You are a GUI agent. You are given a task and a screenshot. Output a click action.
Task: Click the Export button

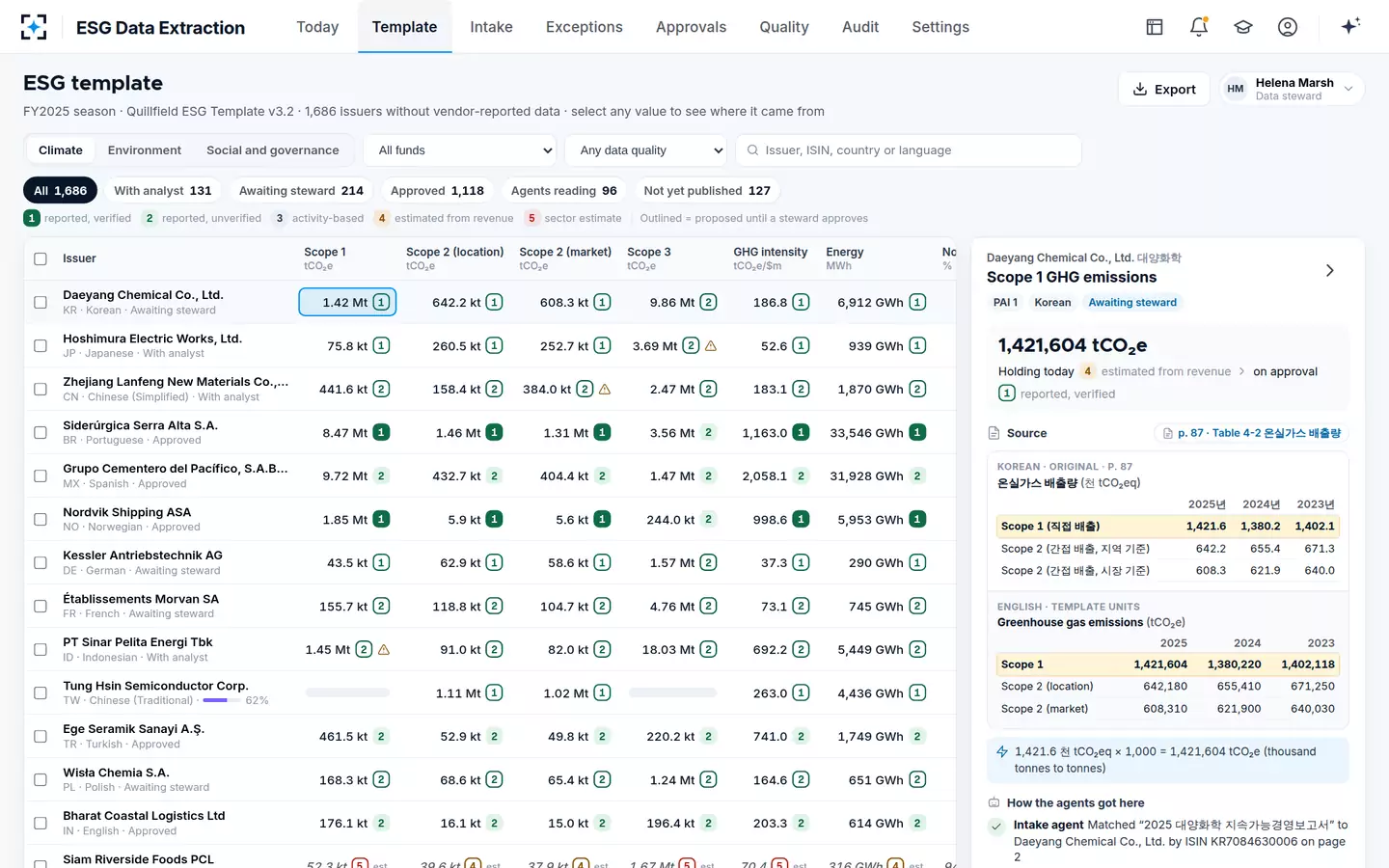(x=1163, y=89)
